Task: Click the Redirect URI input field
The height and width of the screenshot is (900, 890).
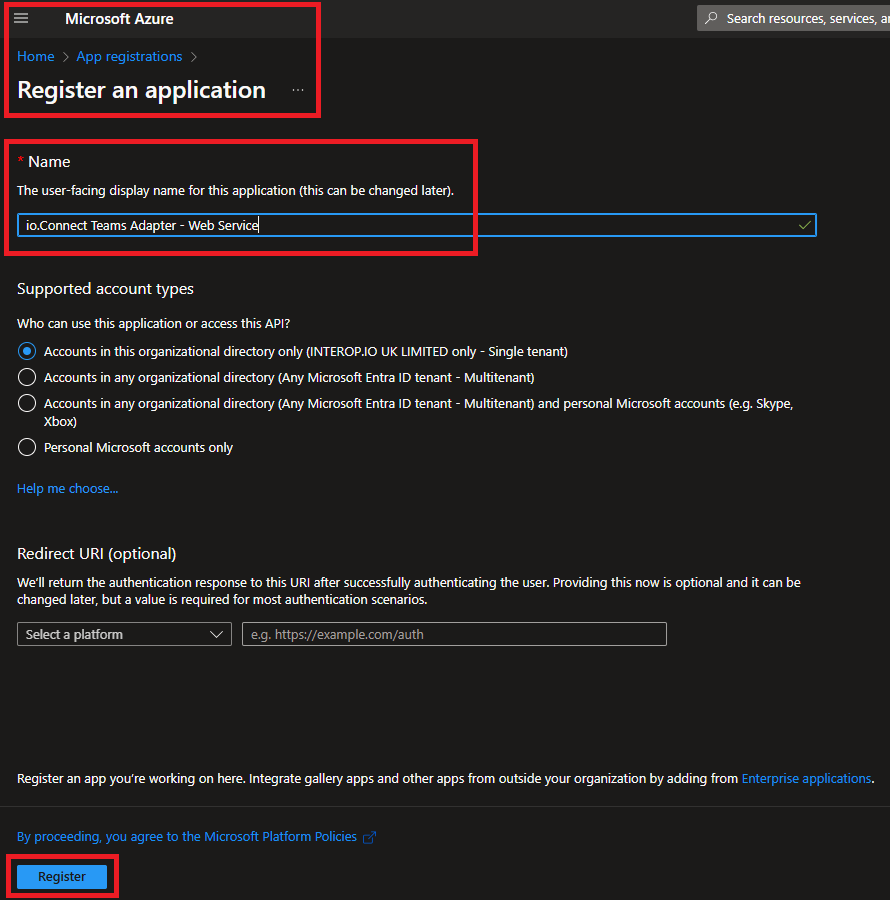Action: [454, 635]
